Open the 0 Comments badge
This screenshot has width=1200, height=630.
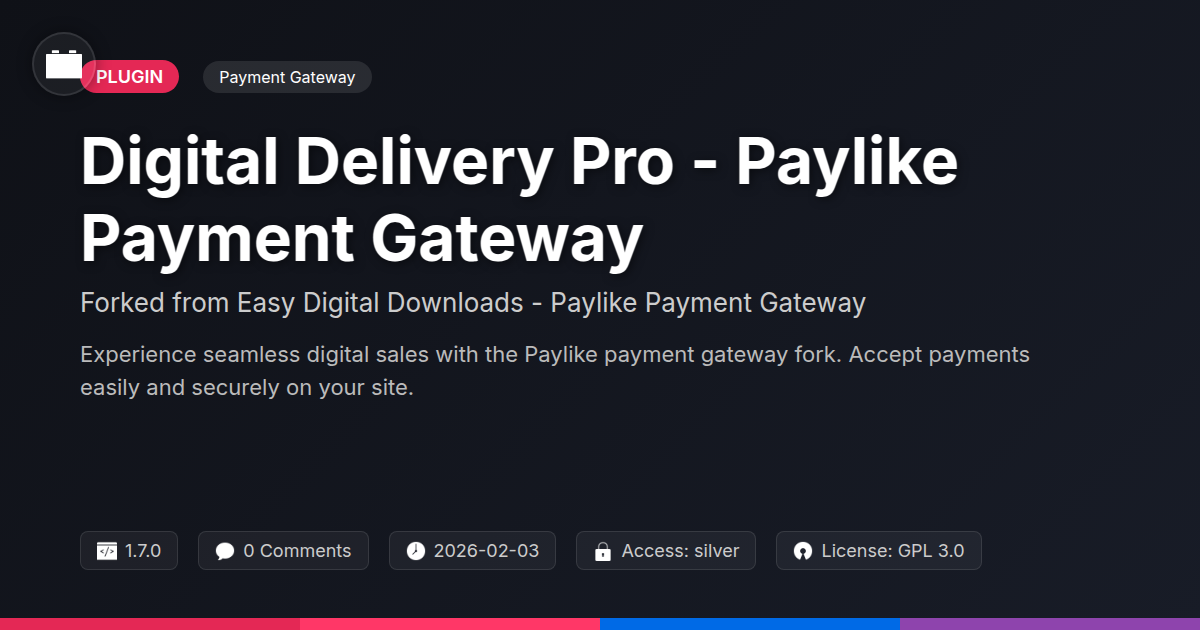click(283, 551)
